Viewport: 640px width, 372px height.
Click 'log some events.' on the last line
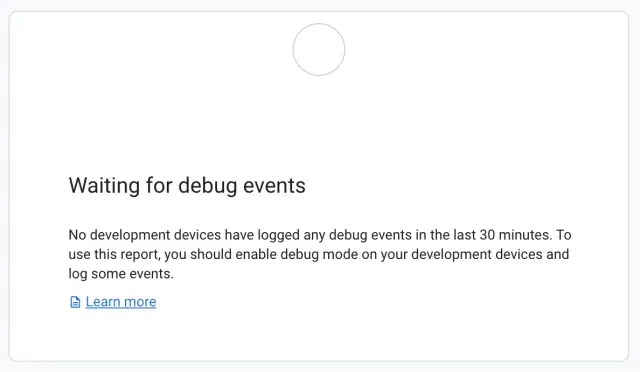(x=121, y=274)
